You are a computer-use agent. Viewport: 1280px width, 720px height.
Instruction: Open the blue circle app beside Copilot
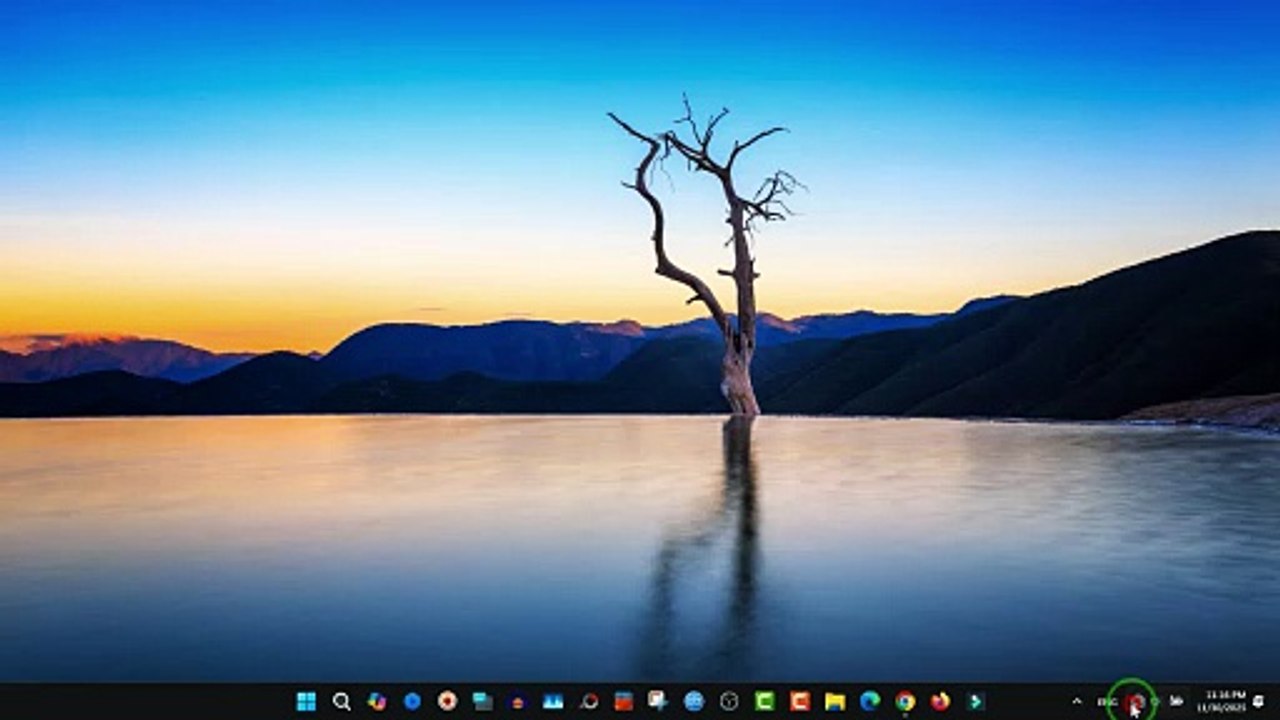(412, 701)
